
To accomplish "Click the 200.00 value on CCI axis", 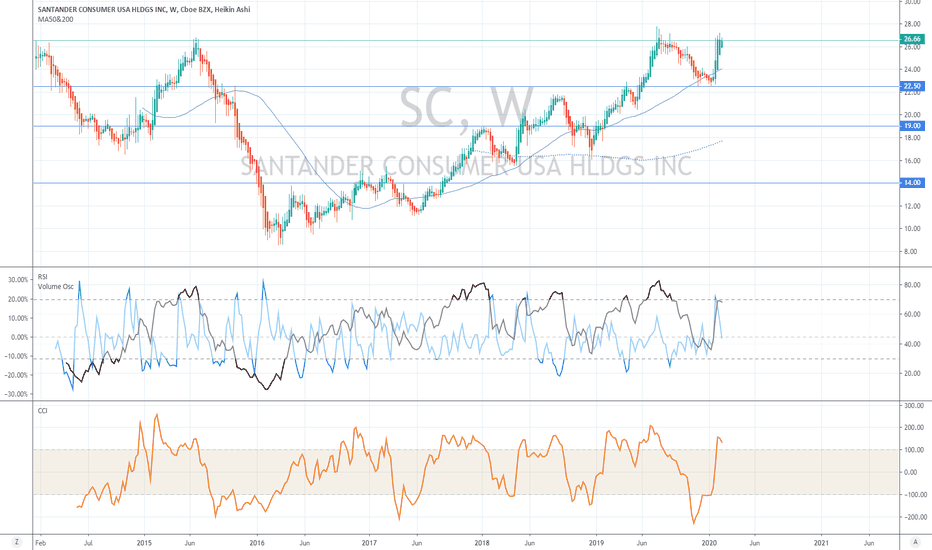I will click(x=914, y=428).
